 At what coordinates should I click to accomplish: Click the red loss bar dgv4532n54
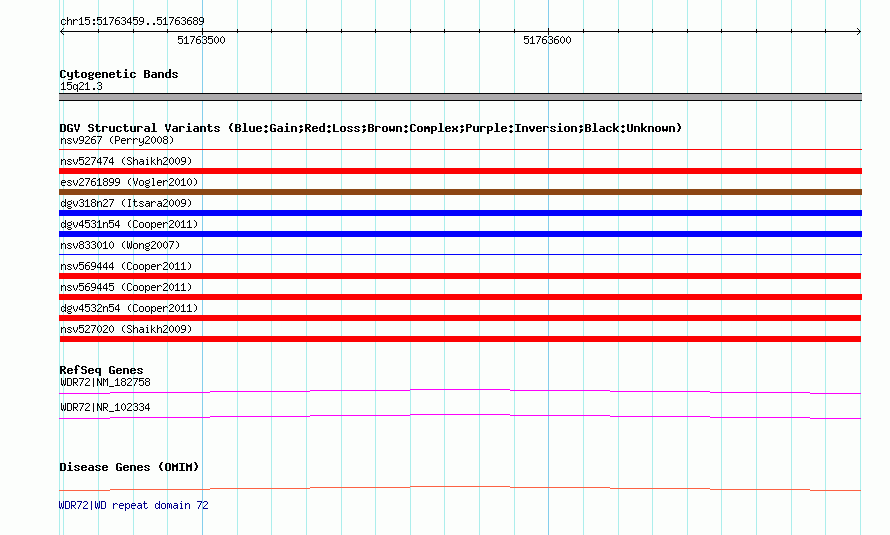(x=460, y=318)
